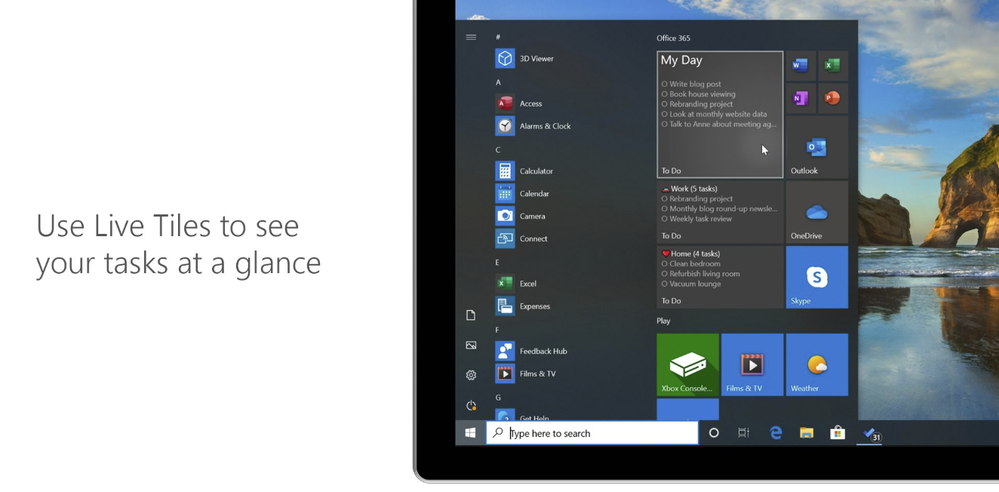Jump to letter E section header
Screen dimensions: 999x492
coord(498,262)
